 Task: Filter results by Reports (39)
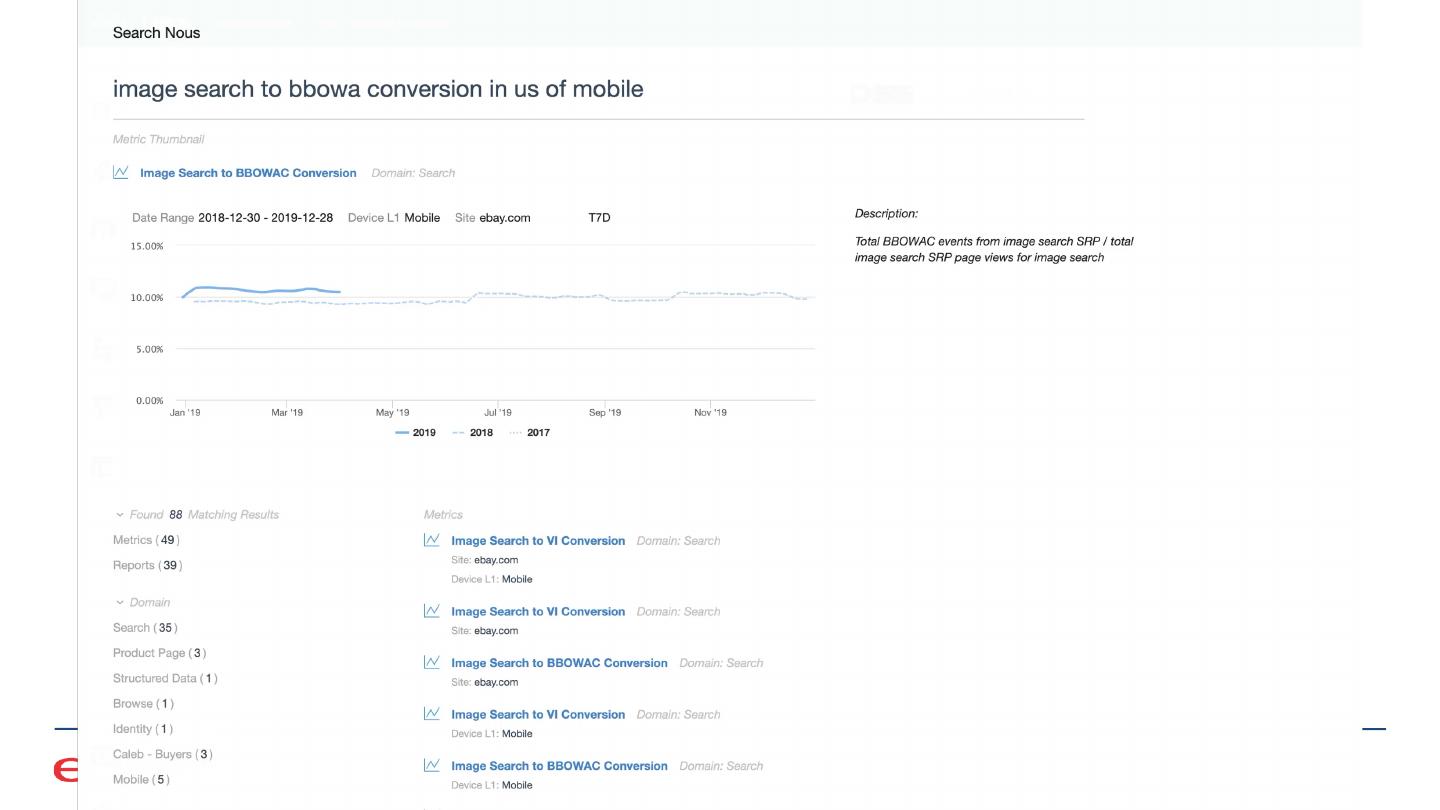(x=147, y=565)
